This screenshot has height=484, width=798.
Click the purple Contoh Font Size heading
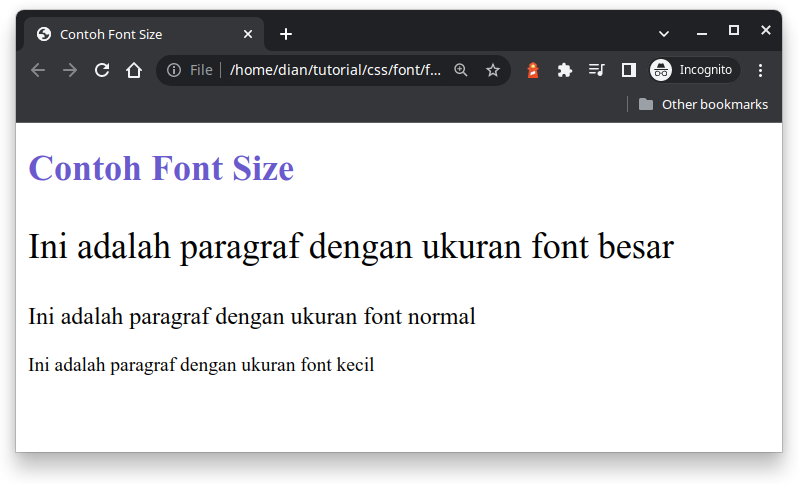(161, 168)
